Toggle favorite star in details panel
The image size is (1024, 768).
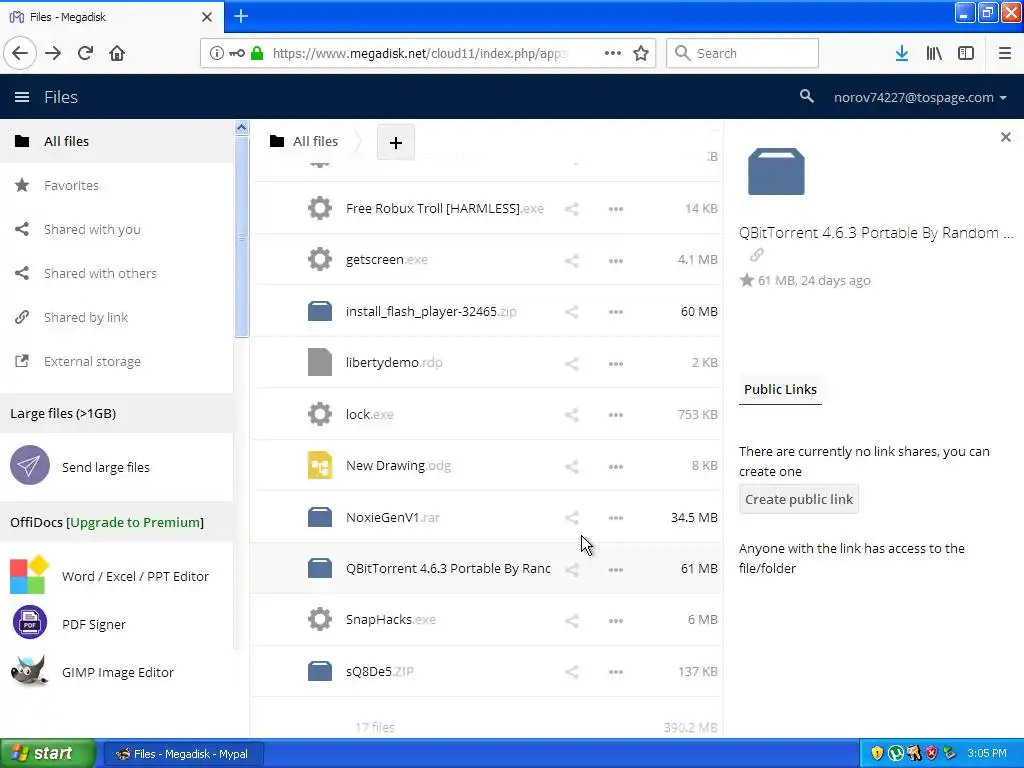[x=747, y=281]
